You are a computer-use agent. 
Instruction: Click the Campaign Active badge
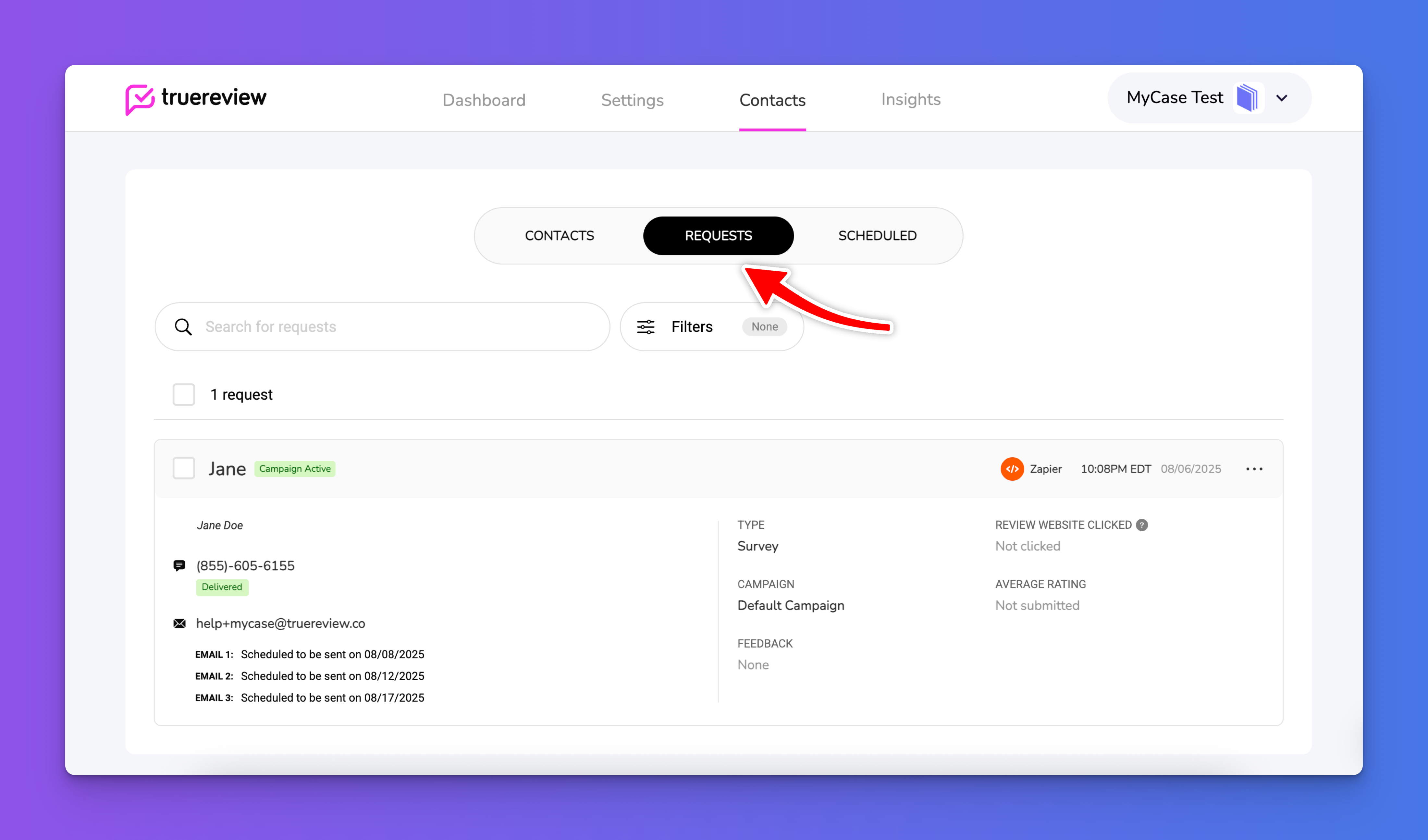(x=295, y=469)
